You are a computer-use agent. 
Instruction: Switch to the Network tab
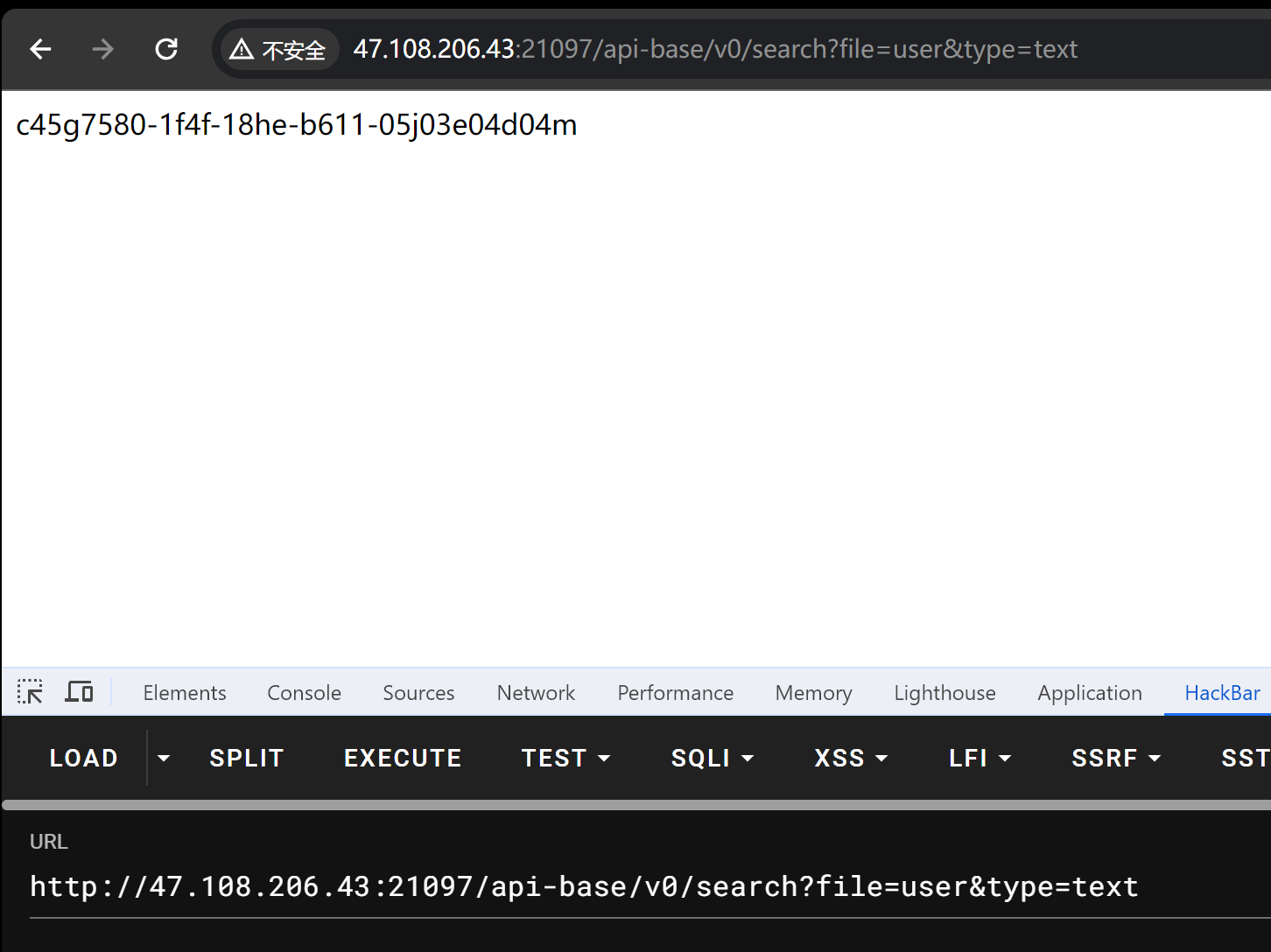coord(536,693)
